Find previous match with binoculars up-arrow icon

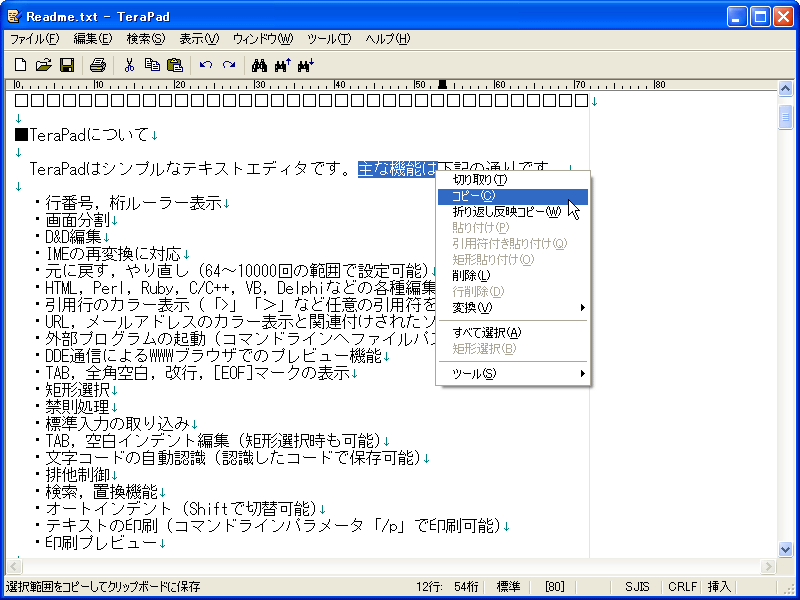point(283,65)
